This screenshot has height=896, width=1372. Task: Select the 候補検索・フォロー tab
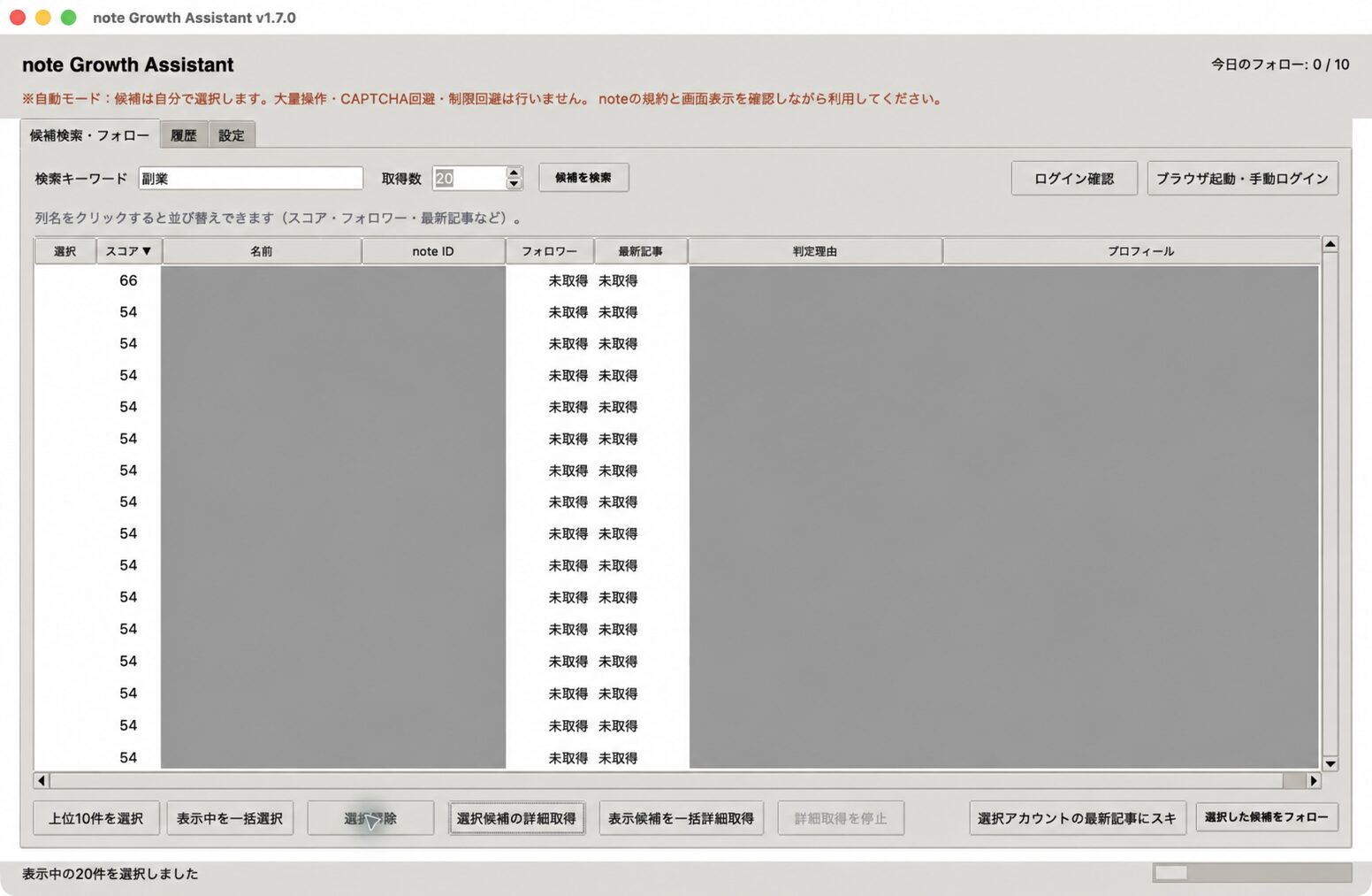[x=89, y=134]
